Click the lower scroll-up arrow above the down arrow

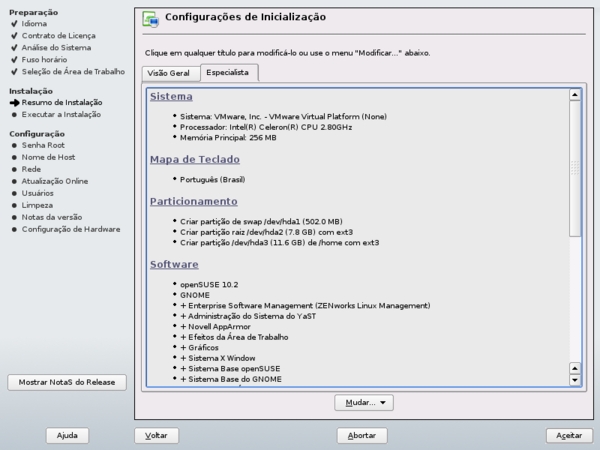(x=575, y=368)
